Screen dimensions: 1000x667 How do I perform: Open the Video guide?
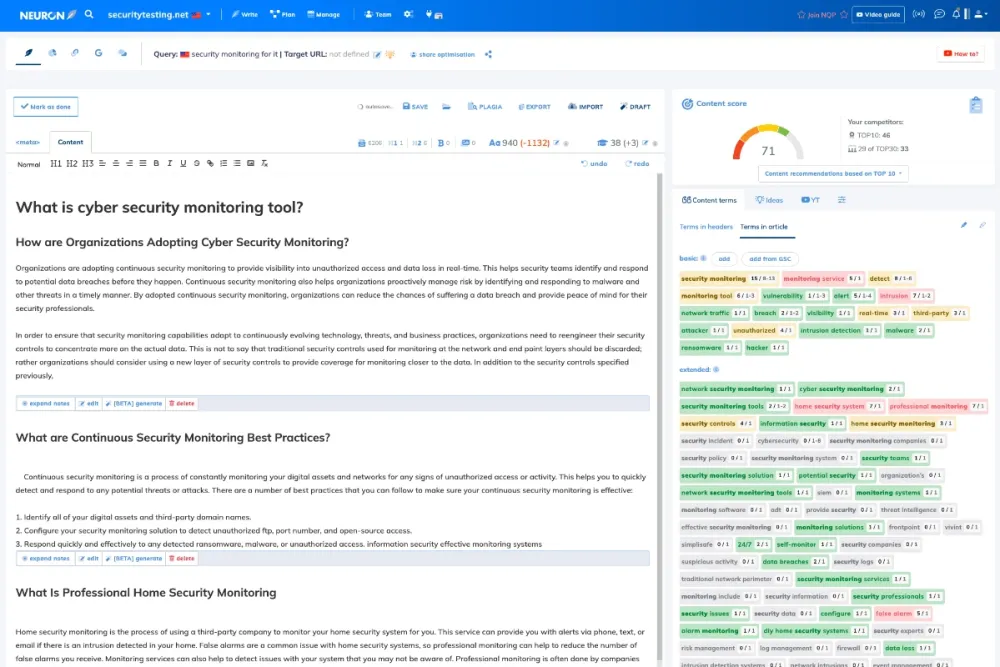(878, 15)
